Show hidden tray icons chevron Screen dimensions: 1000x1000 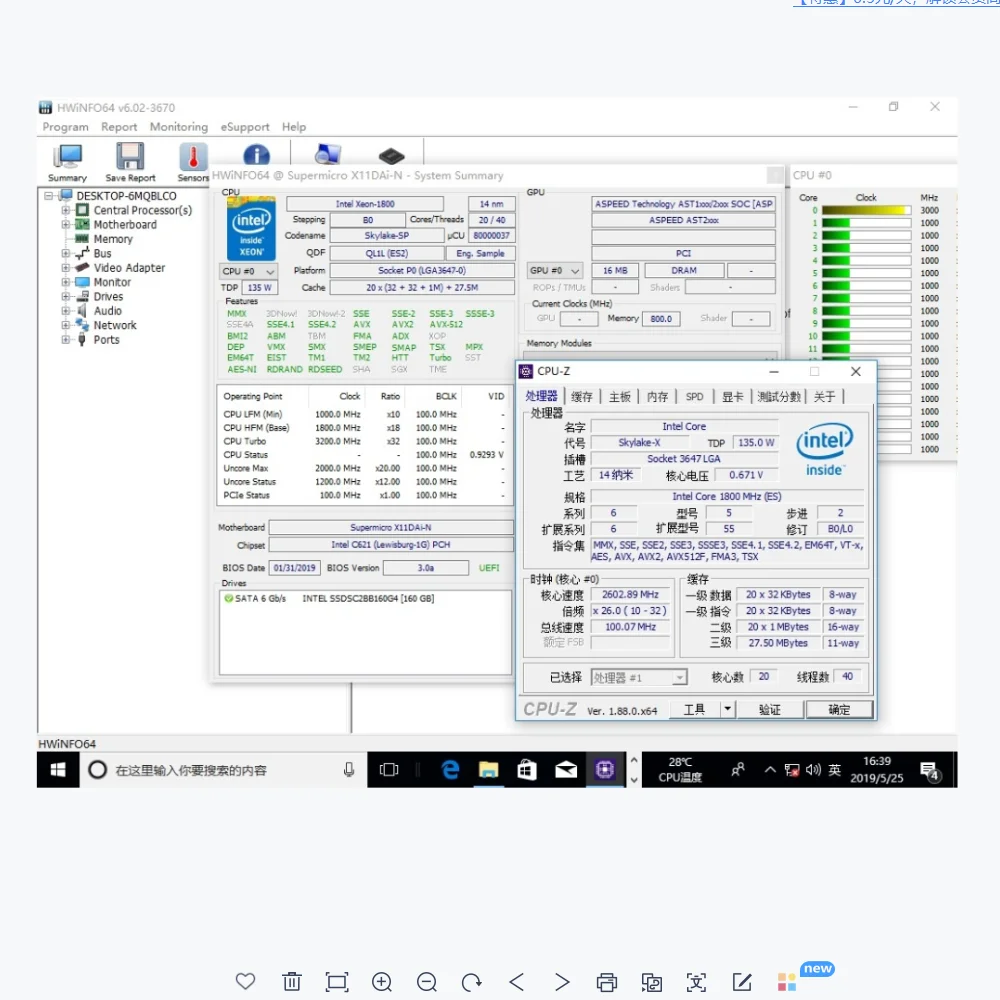[x=770, y=770]
